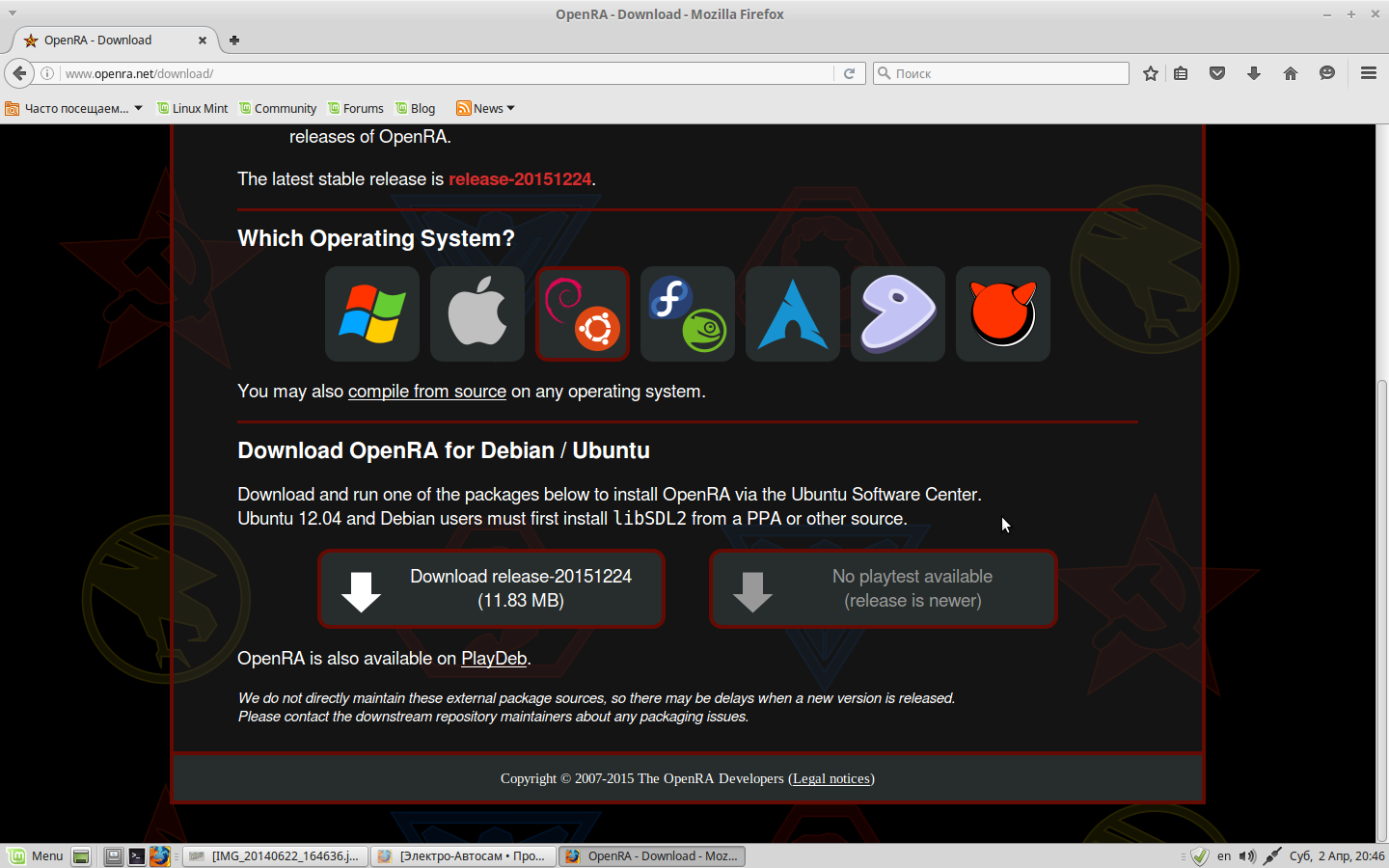Image resolution: width=1389 pixels, height=868 pixels.
Task: Expand the News bookmarks dropdown
Action: [486, 108]
